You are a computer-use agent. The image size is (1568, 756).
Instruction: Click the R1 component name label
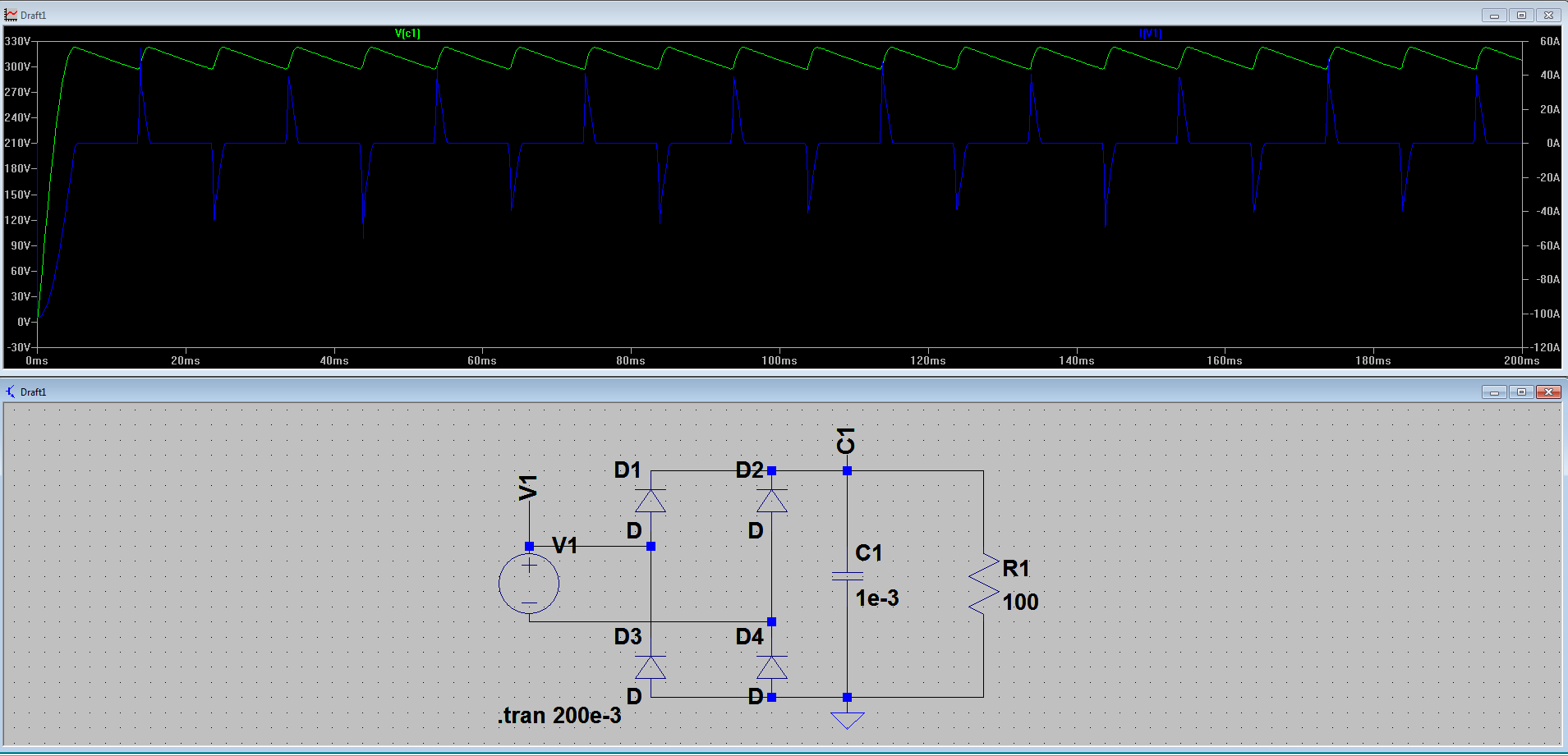(x=1016, y=568)
